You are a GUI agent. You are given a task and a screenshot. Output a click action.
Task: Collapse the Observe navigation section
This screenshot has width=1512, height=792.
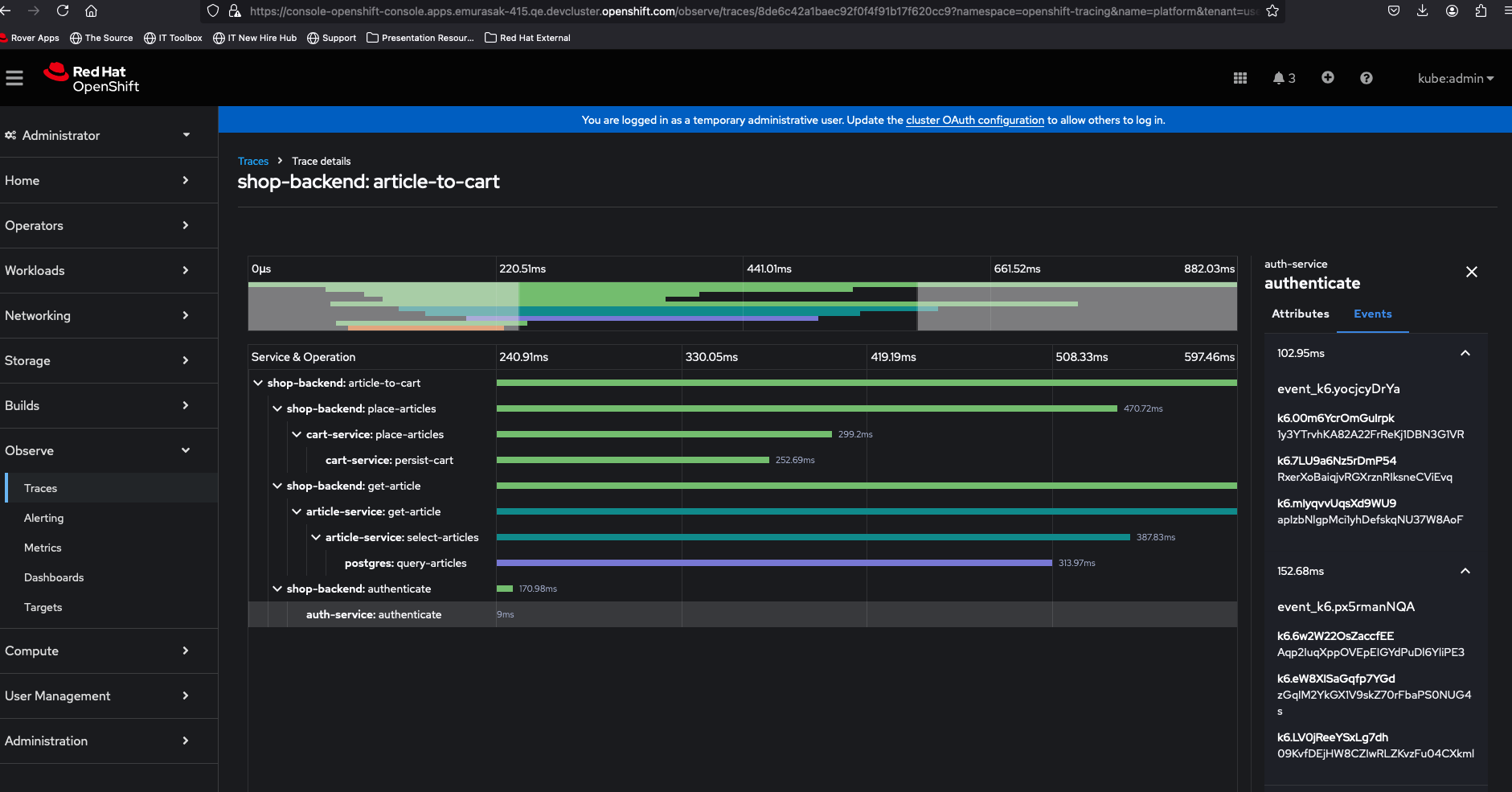point(109,450)
